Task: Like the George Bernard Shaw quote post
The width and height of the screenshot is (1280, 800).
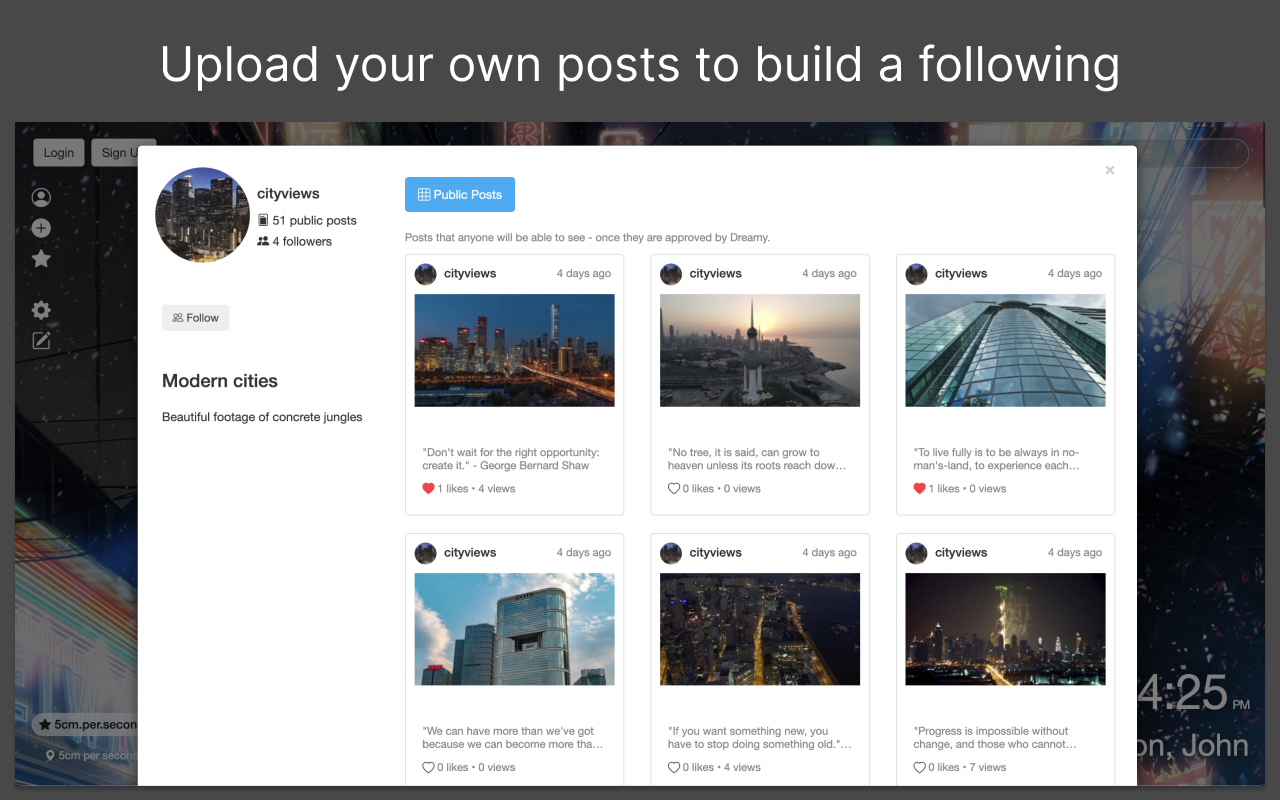Action: tap(428, 489)
